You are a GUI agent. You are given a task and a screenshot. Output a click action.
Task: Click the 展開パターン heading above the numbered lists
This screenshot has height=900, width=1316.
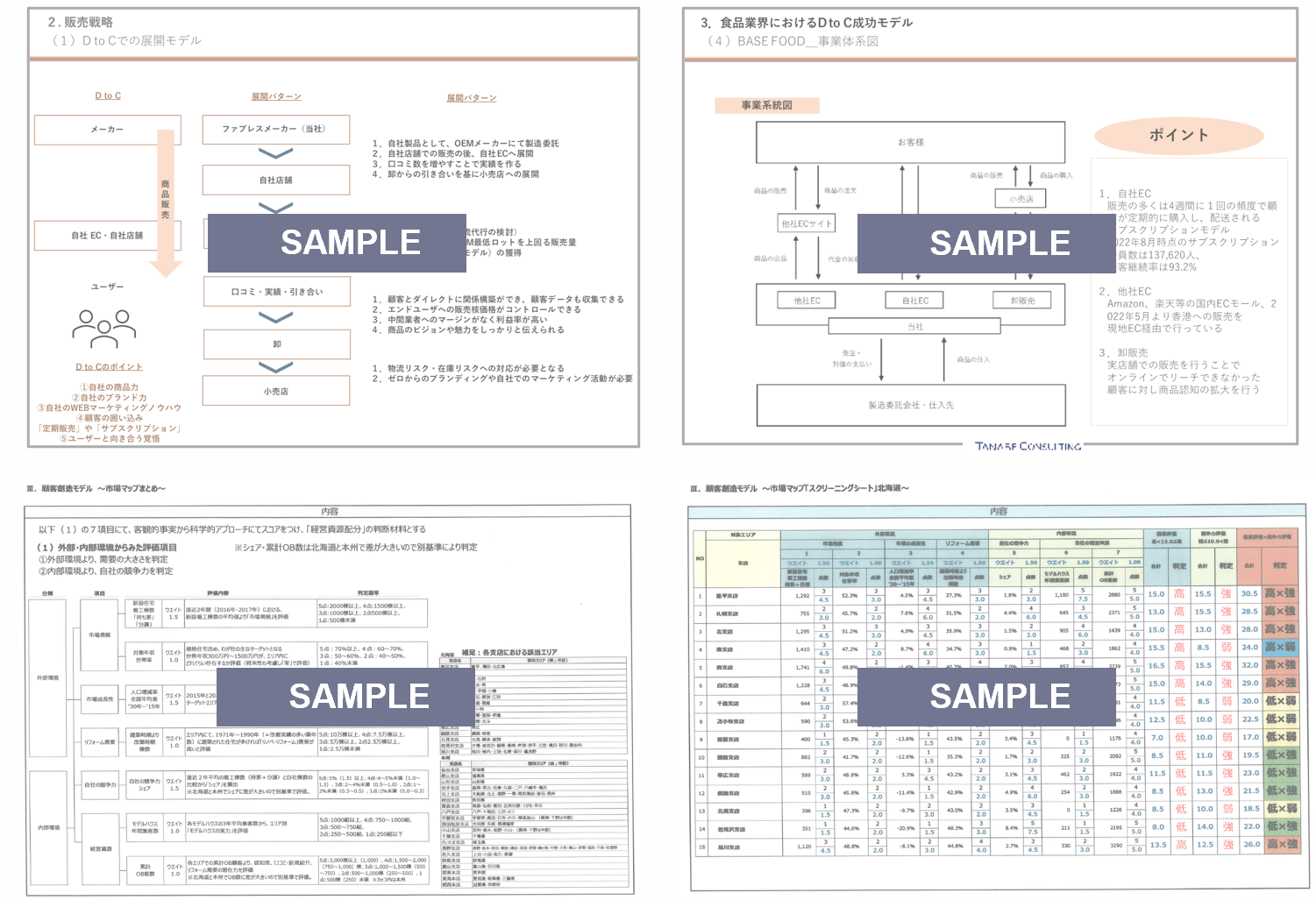click(472, 98)
